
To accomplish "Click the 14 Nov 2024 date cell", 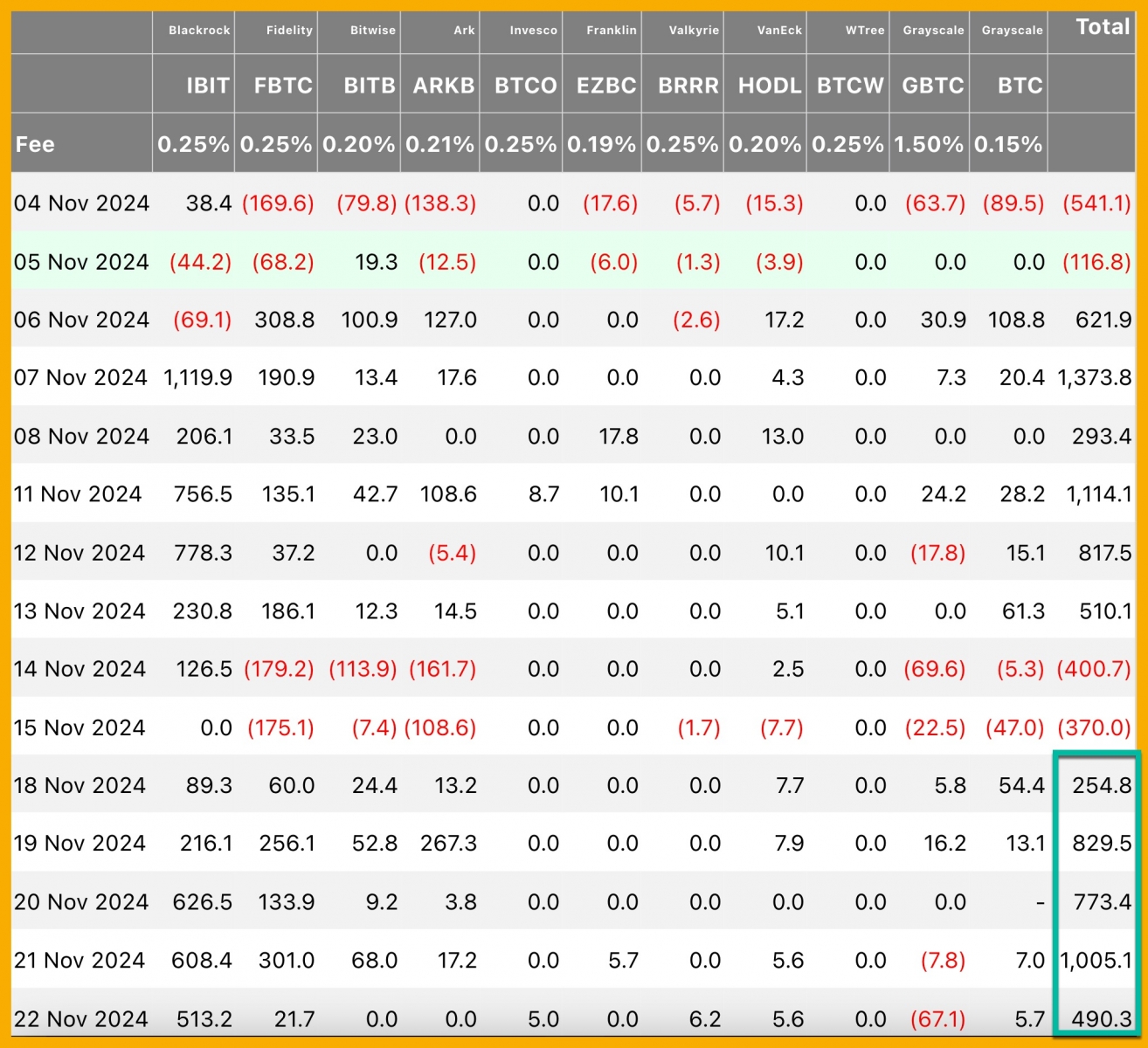I will tap(80, 669).
